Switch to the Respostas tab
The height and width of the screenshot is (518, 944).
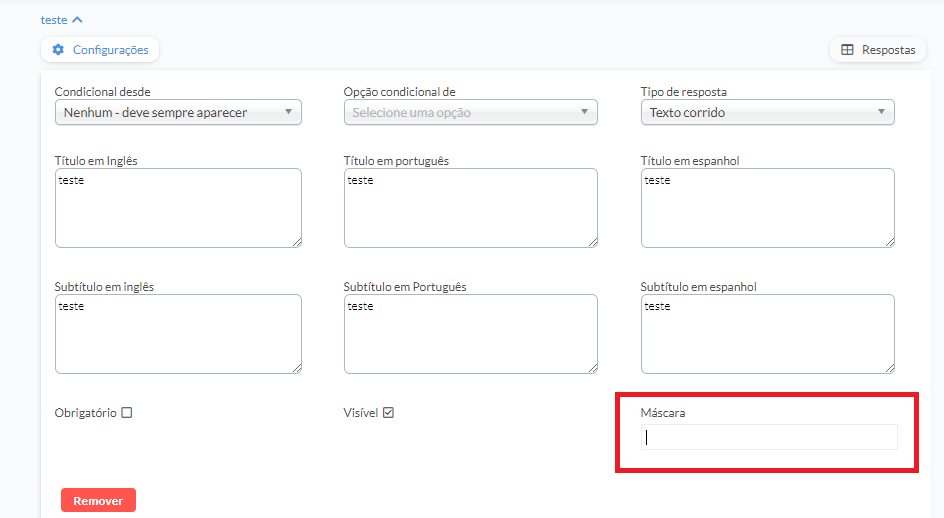pyautogui.click(x=878, y=49)
